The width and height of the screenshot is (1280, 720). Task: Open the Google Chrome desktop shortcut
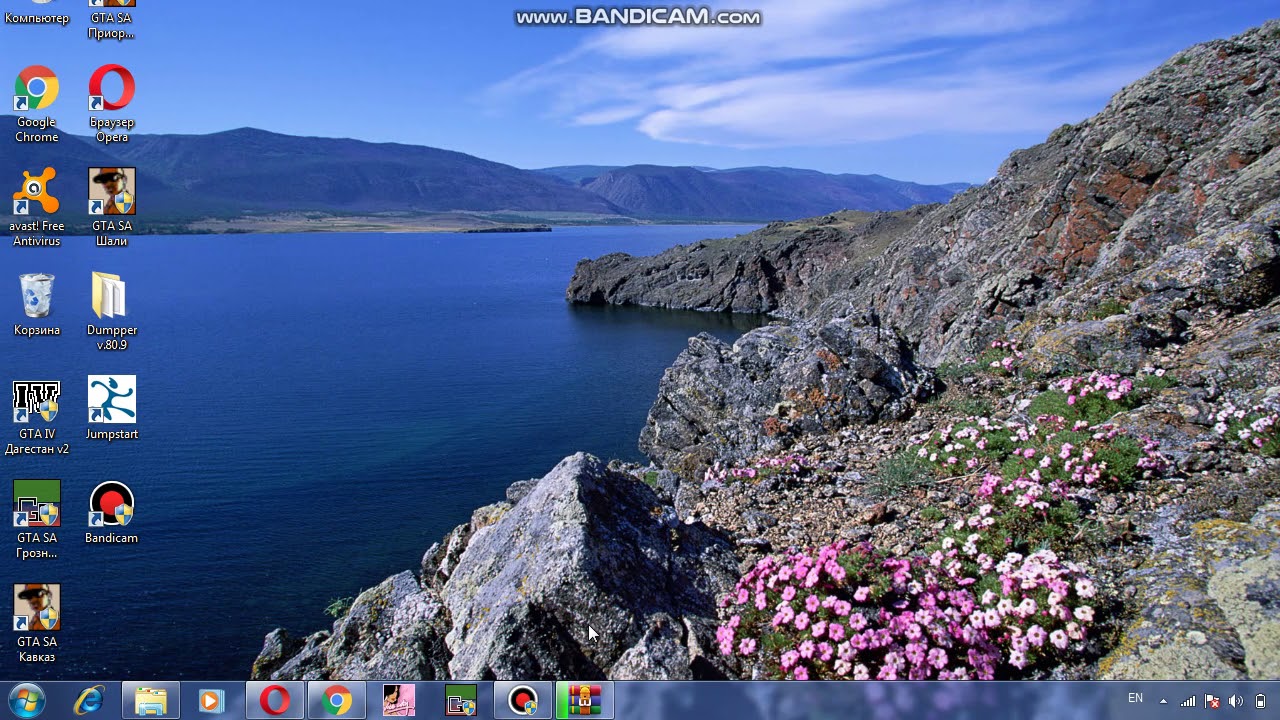coord(37,104)
